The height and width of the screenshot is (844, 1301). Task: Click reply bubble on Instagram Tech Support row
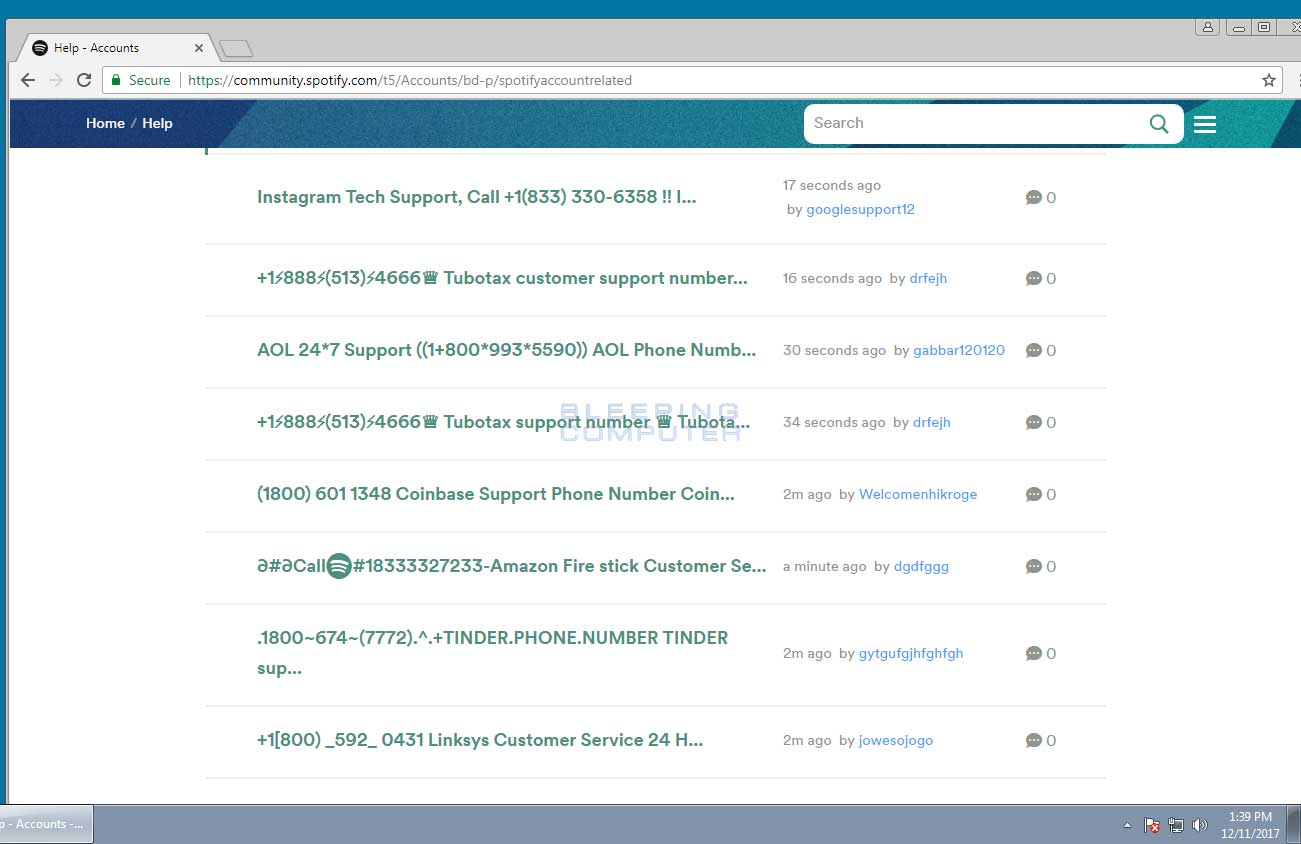click(1034, 198)
